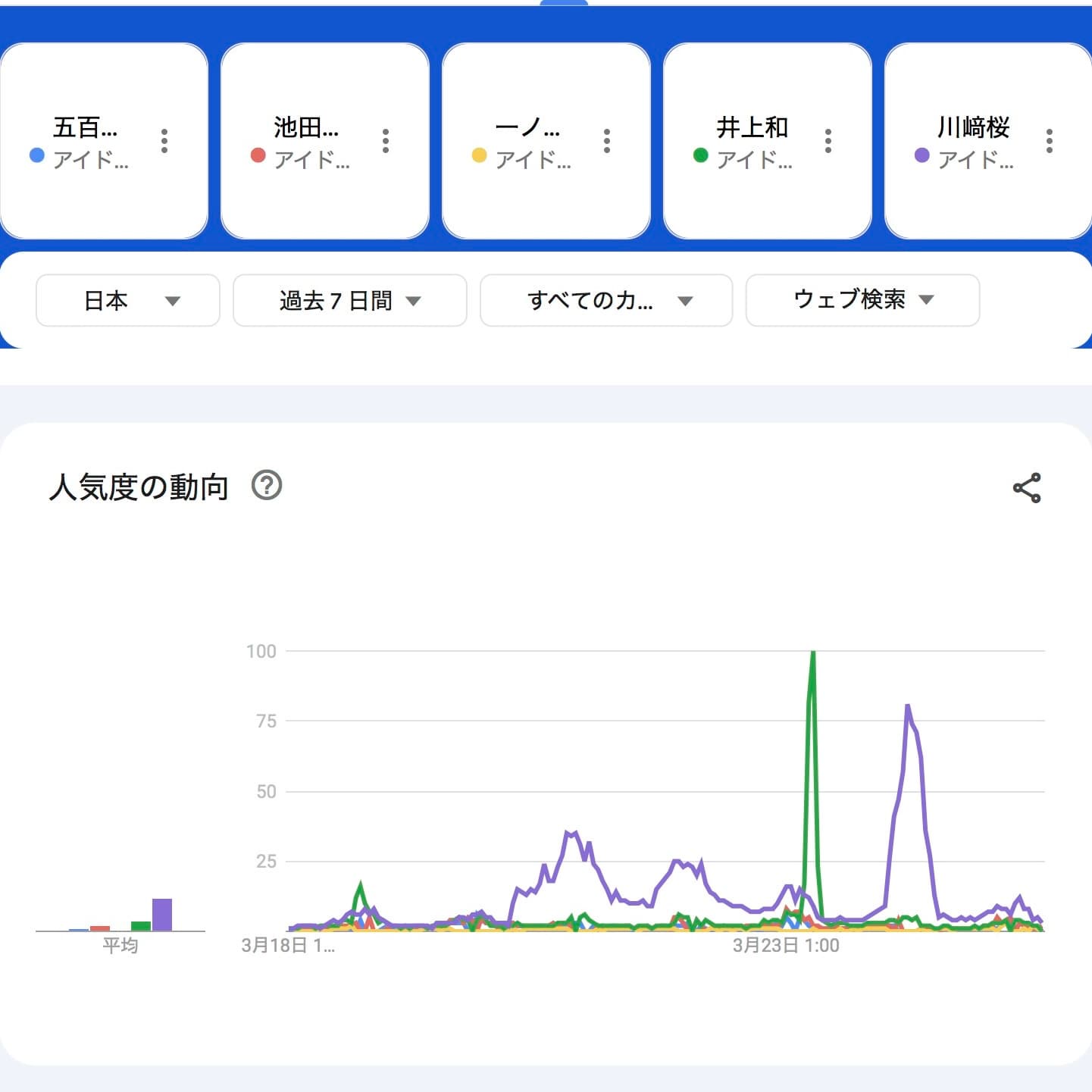
Task: Click the help icon beside 人気度の動向
Action: pos(267,485)
